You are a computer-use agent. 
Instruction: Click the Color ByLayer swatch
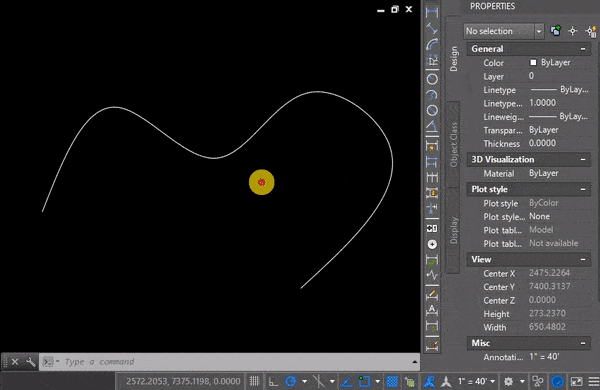[533, 62]
